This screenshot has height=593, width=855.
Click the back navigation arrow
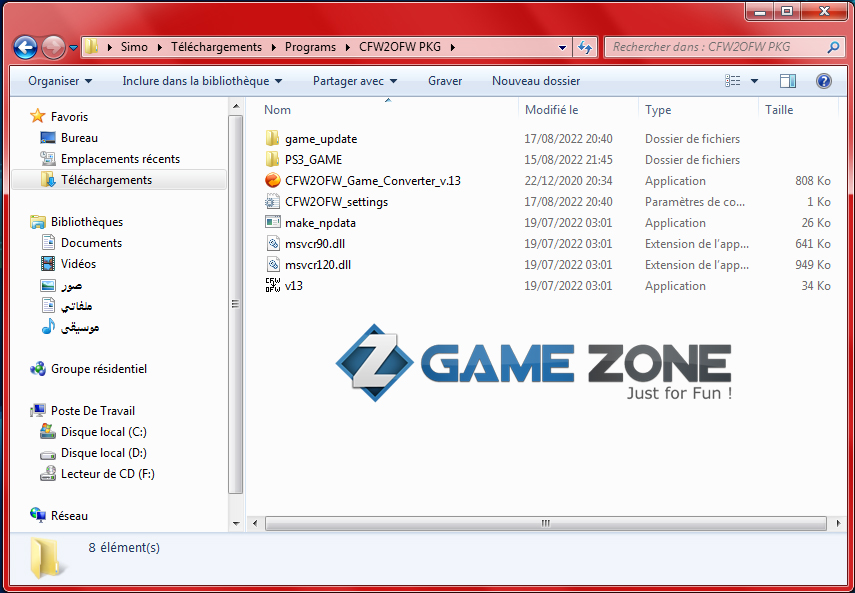point(26,47)
